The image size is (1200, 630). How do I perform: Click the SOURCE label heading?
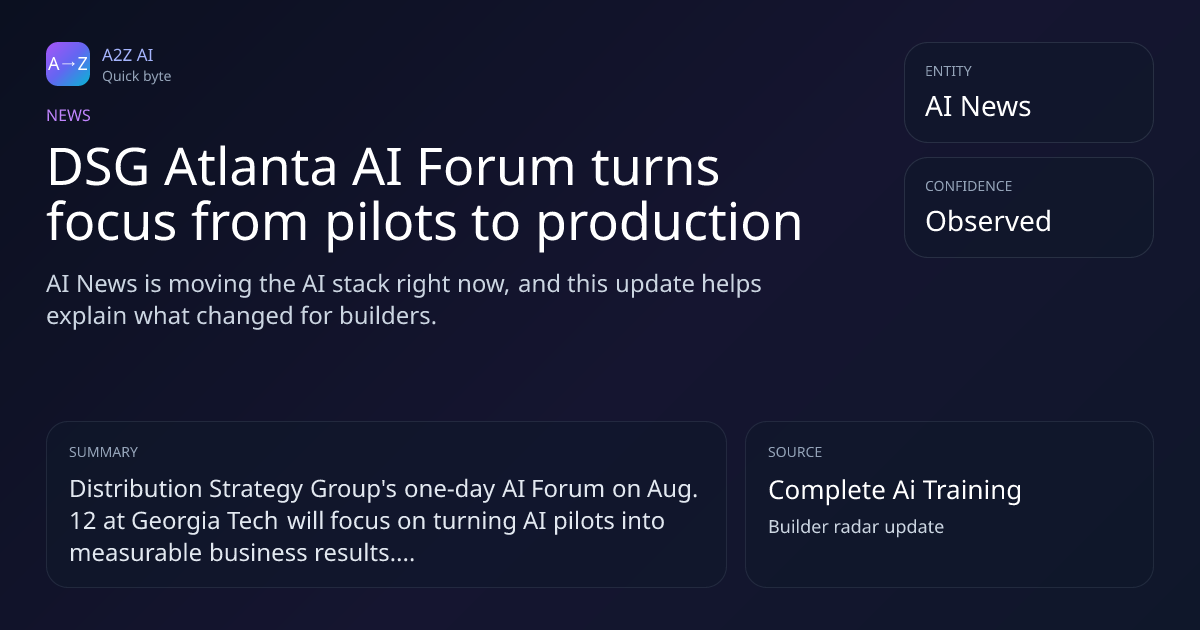[795, 452]
